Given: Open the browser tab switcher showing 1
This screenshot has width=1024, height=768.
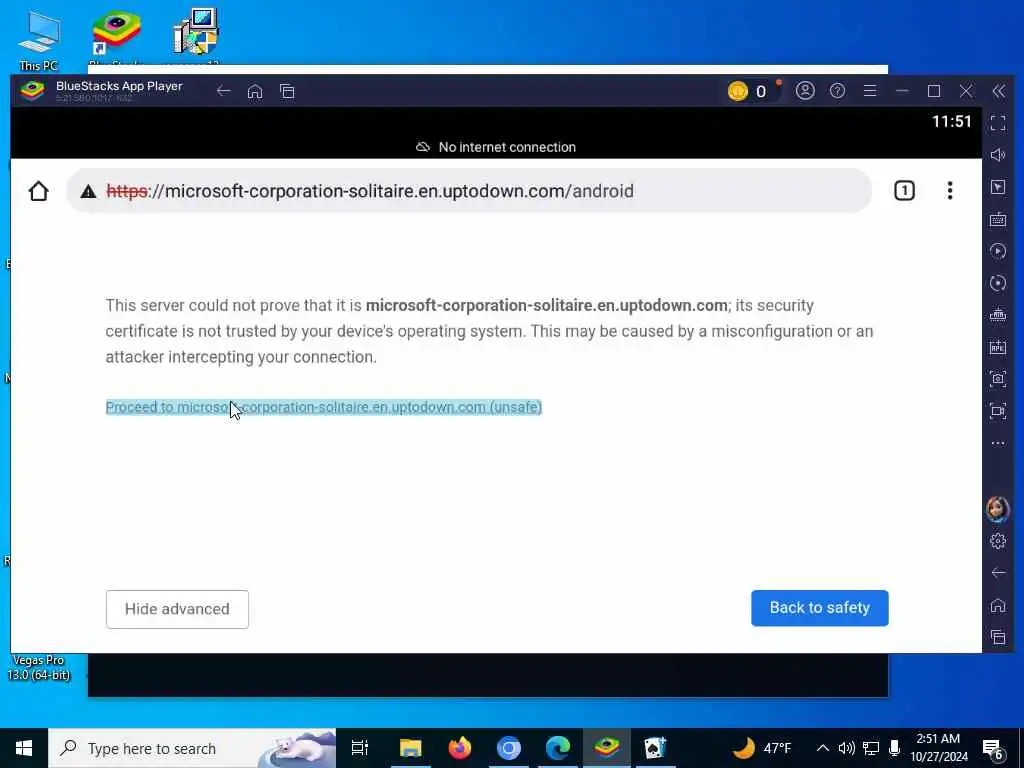Looking at the screenshot, I should (x=904, y=191).
